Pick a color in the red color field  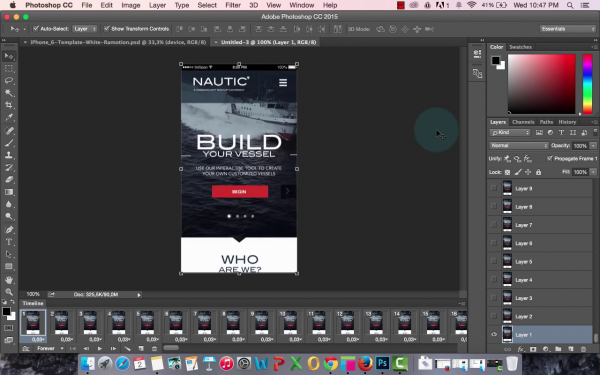[541, 84]
